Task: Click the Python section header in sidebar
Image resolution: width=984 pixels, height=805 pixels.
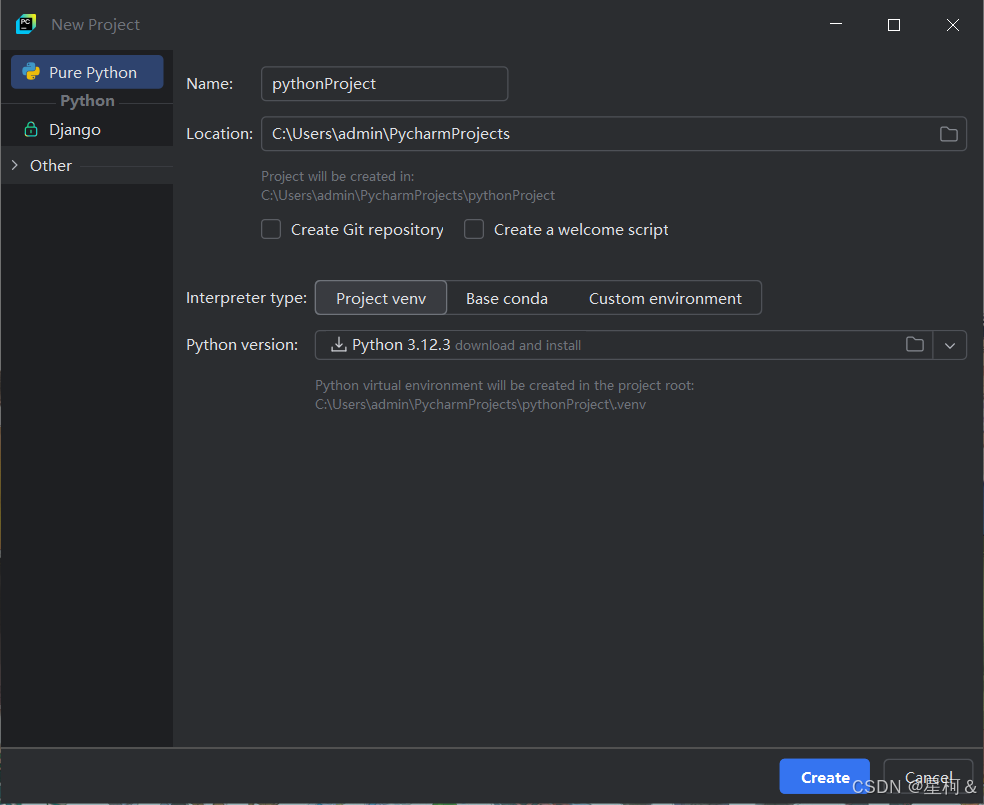Action: 87,101
